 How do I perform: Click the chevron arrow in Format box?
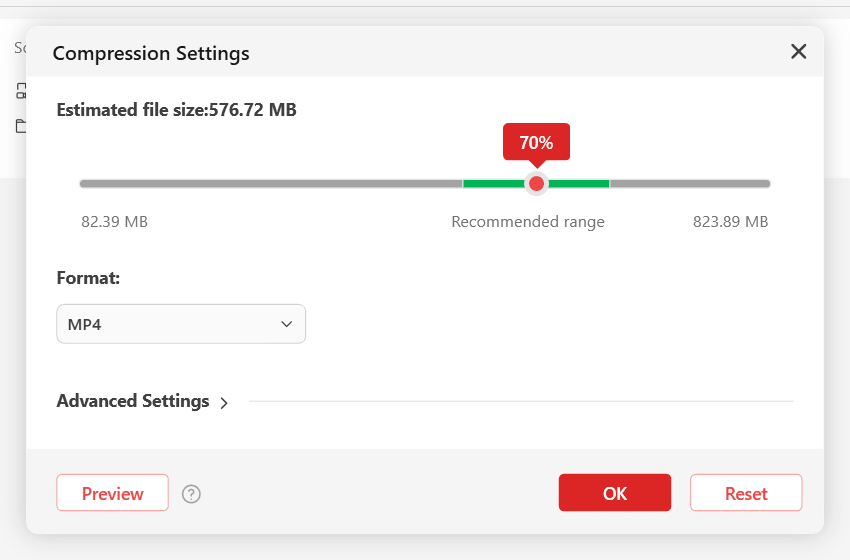point(287,324)
